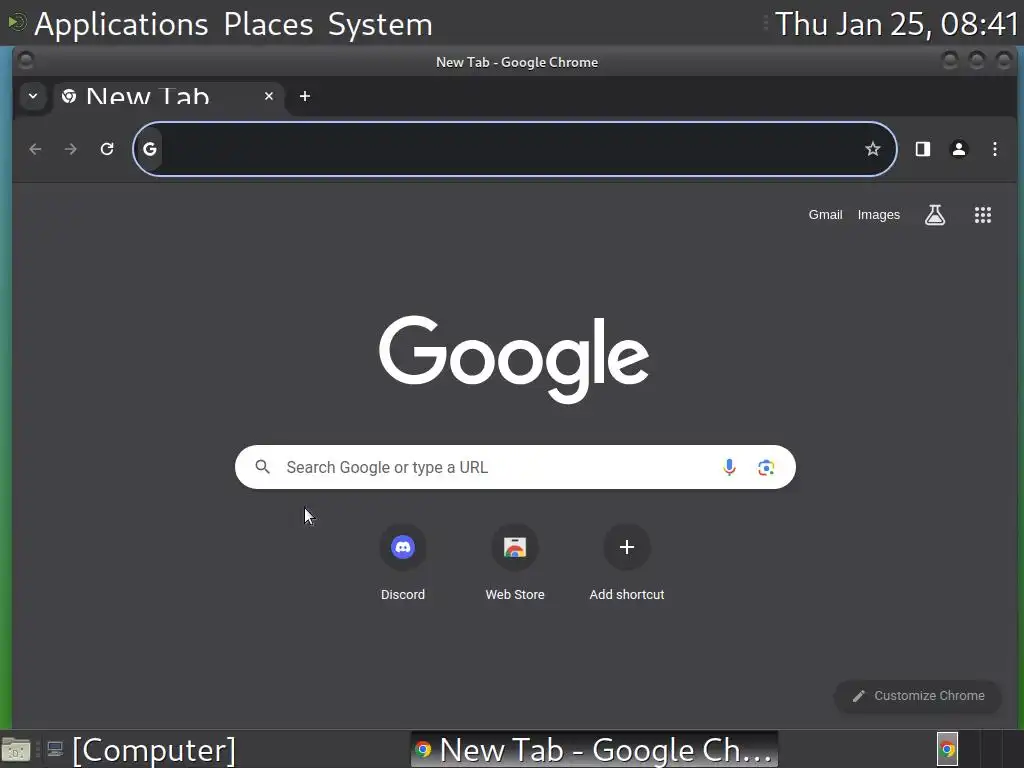
Task: Select the New Tab tab
Action: [x=168, y=97]
